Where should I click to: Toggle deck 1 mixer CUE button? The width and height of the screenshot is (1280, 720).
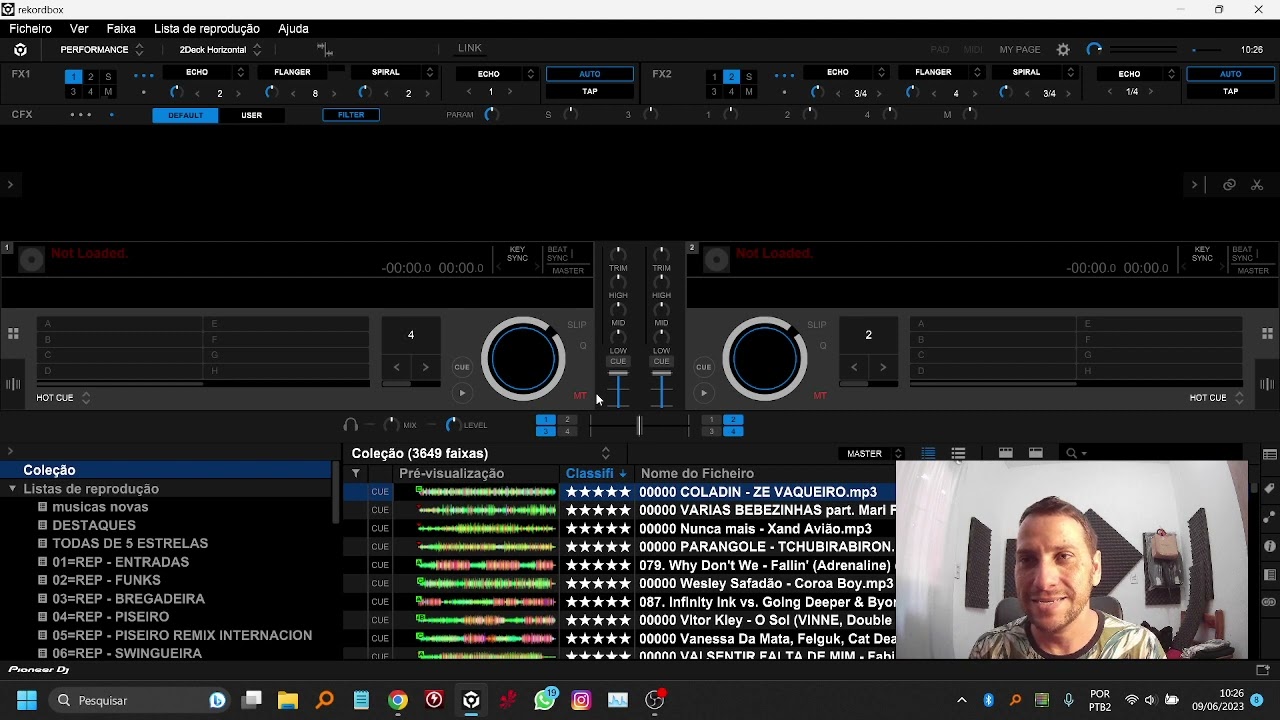point(618,361)
